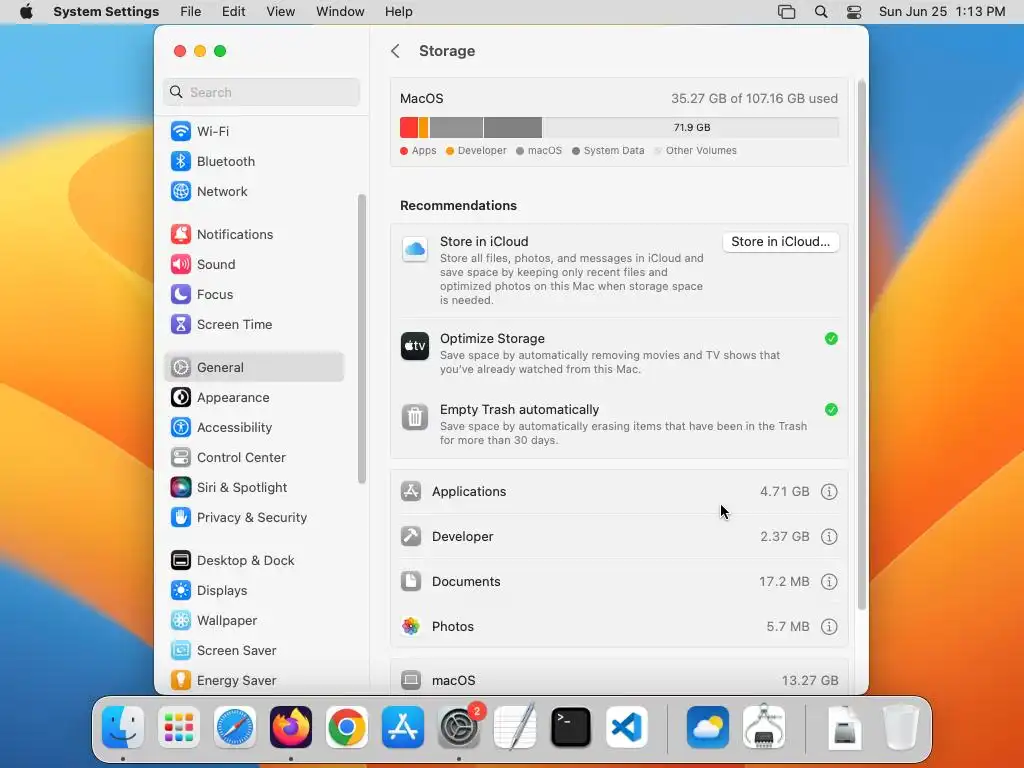Click the red Apps storage bar segment

[x=409, y=127]
